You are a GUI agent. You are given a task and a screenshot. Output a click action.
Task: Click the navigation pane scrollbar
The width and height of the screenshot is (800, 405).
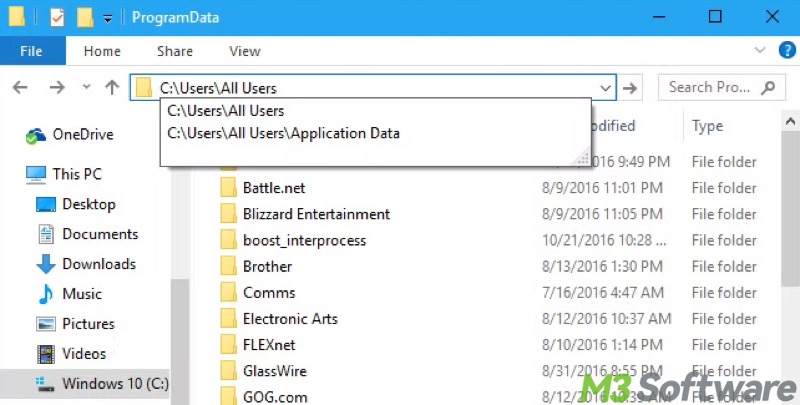click(180, 342)
